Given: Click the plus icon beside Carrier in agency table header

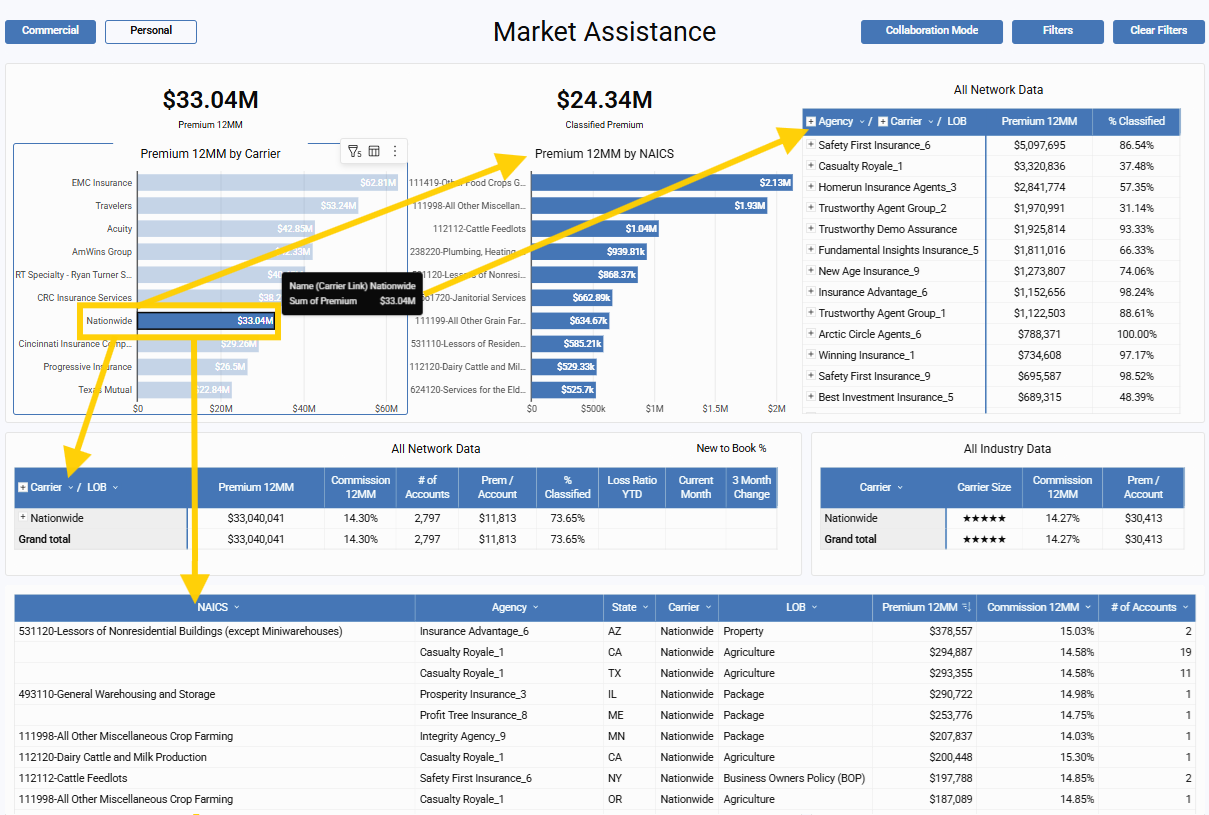Looking at the screenshot, I should 883,122.
